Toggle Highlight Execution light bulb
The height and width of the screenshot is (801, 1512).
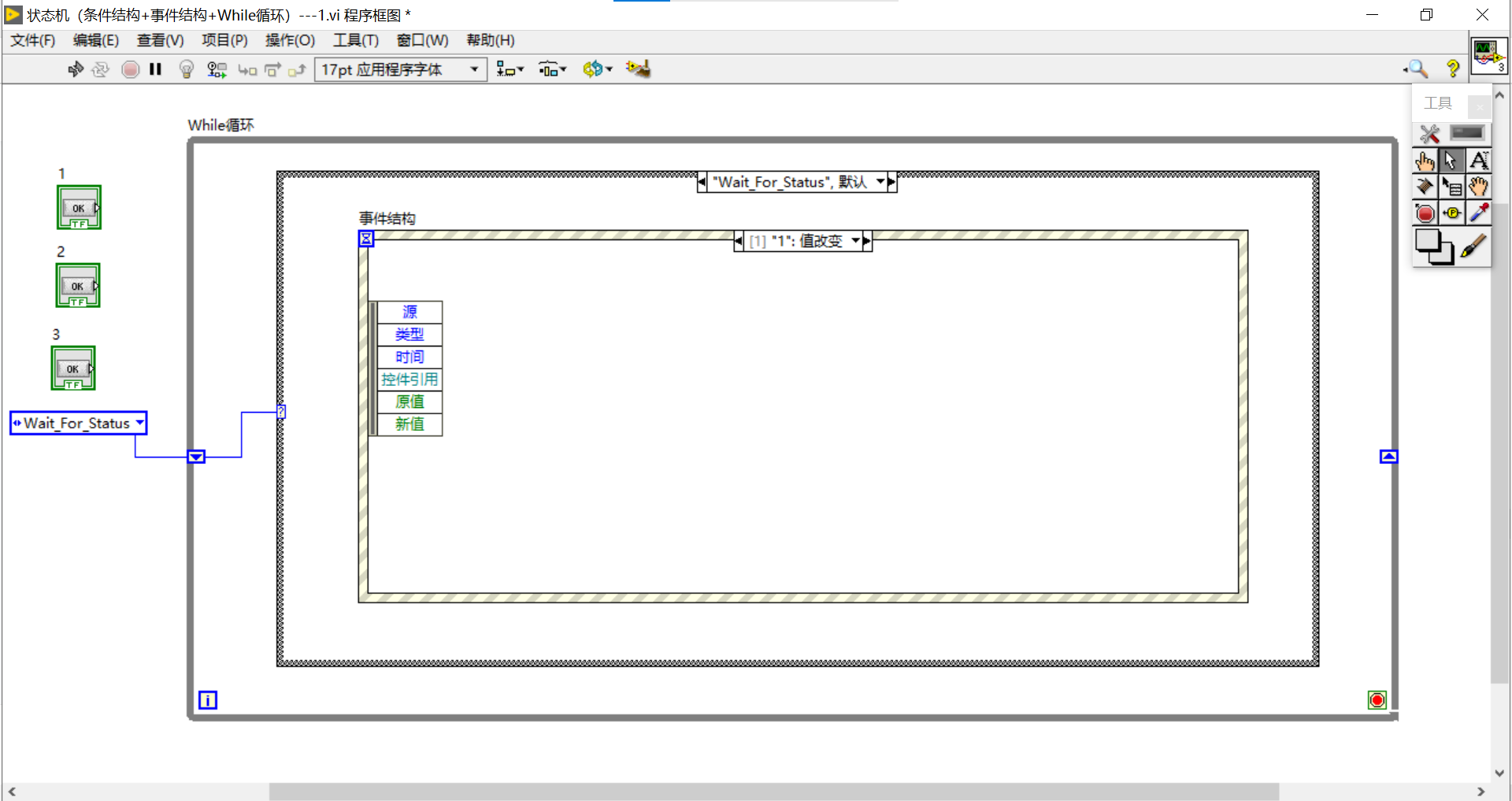point(187,69)
